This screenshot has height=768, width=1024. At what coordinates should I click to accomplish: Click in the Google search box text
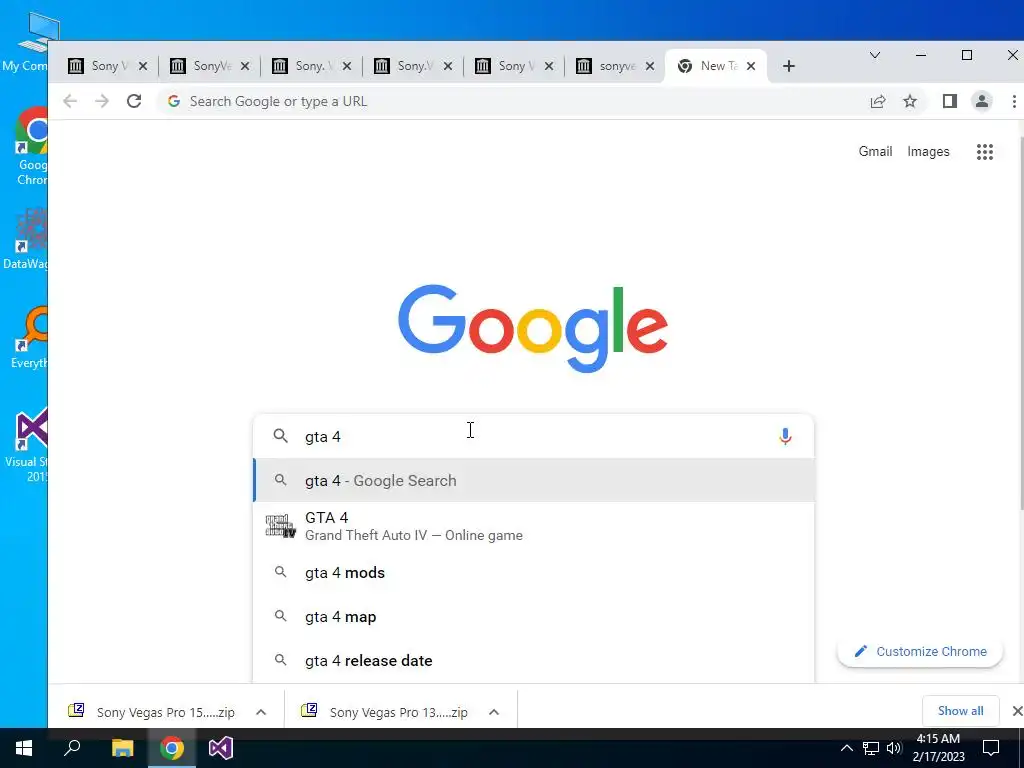click(536, 436)
